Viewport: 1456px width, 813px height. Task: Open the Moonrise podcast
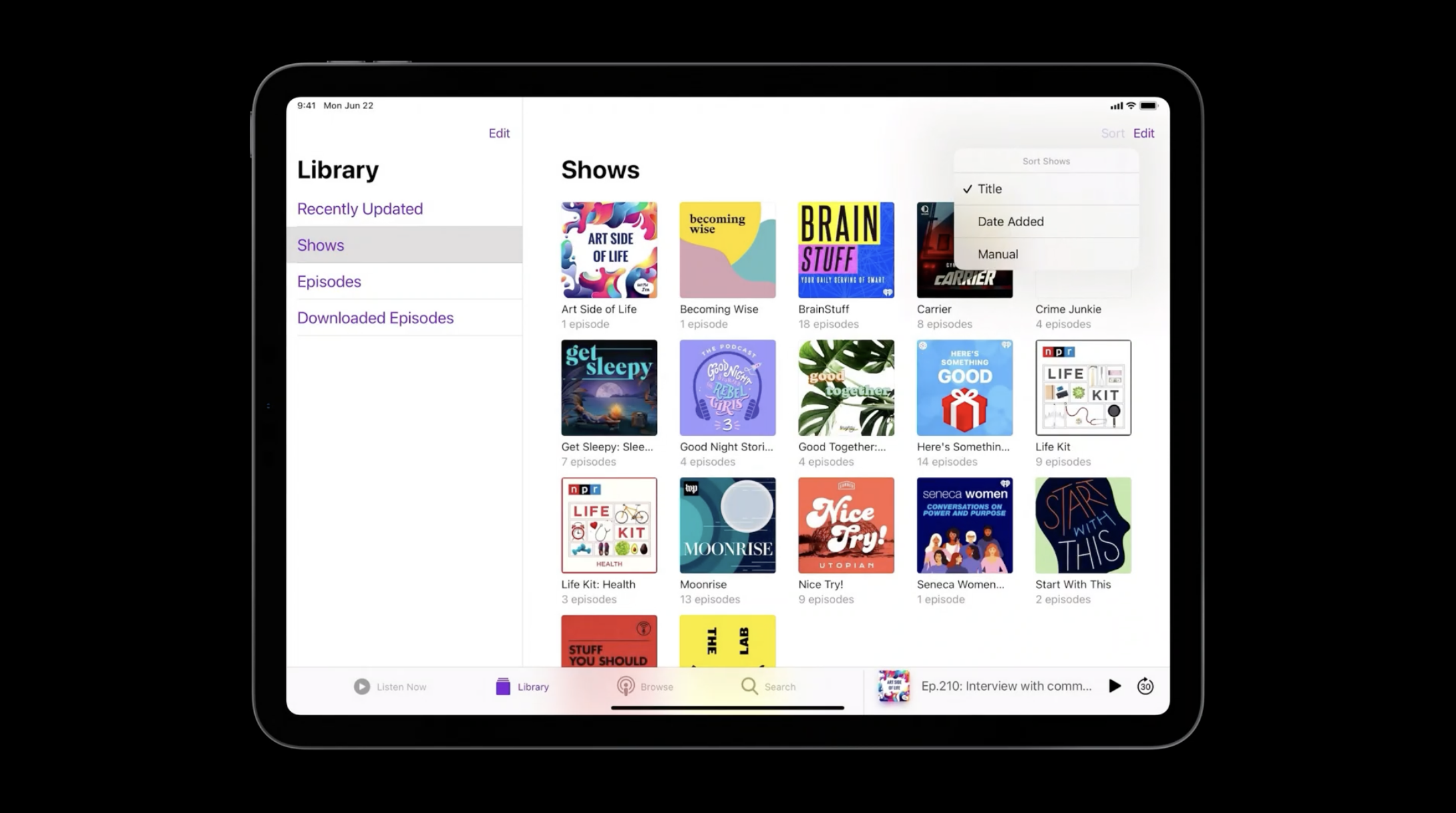[x=727, y=526]
